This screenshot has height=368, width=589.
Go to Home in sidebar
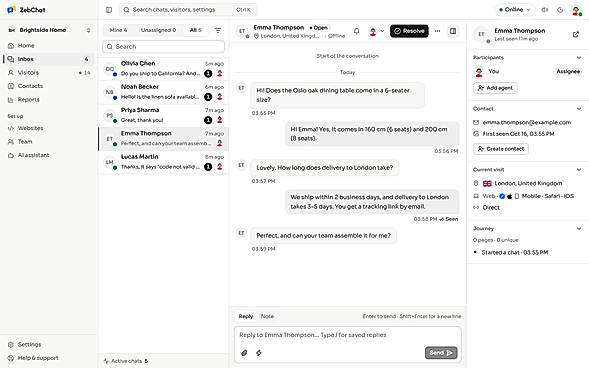point(49,45)
